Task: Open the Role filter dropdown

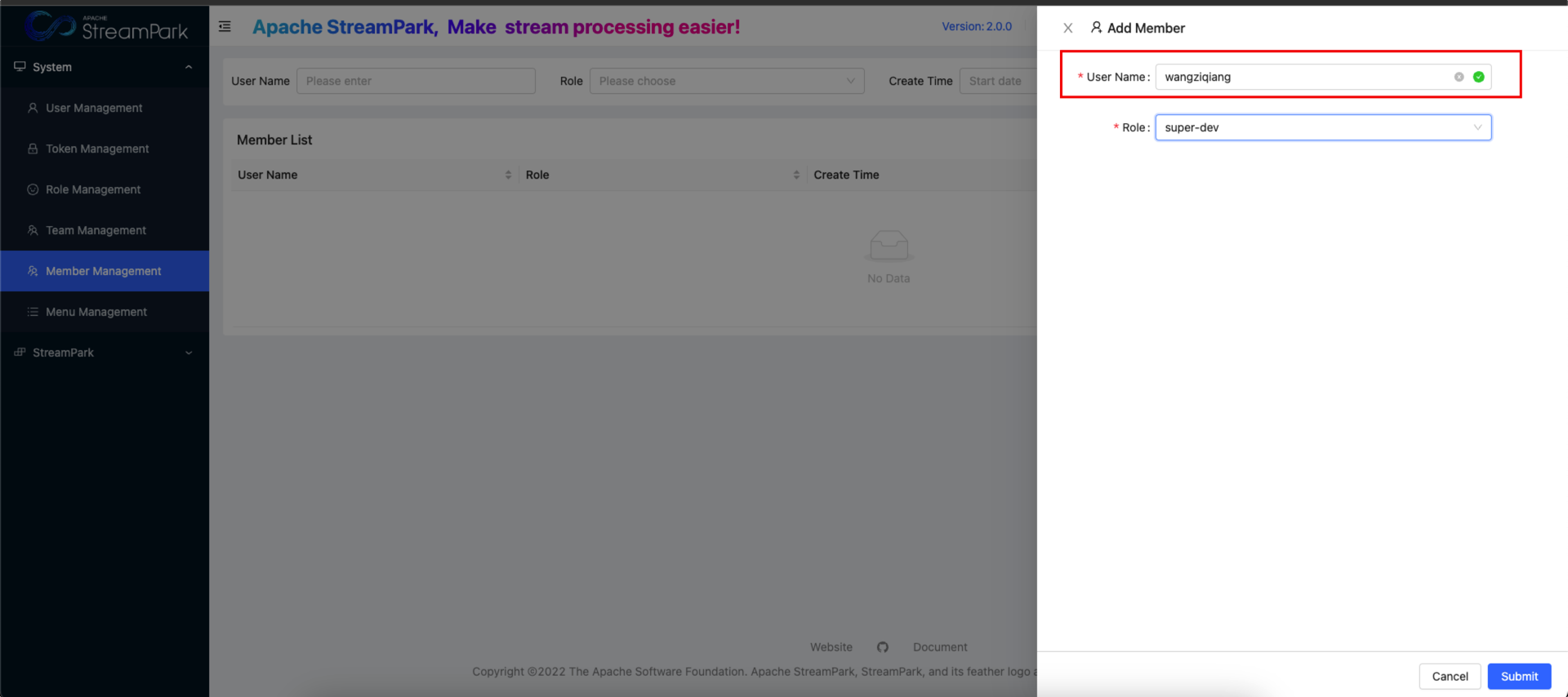Action: pyautogui.click(x=727, y=81)
